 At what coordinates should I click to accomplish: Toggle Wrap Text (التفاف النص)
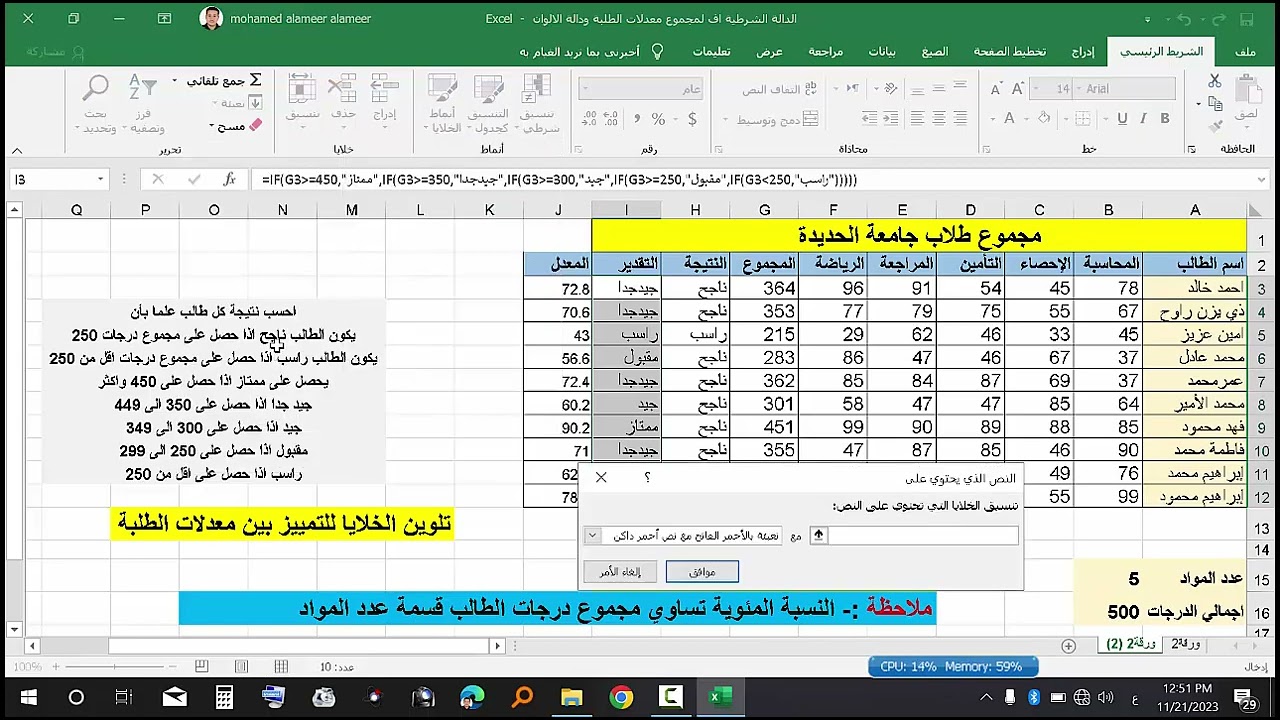click(x=781, y=89)
